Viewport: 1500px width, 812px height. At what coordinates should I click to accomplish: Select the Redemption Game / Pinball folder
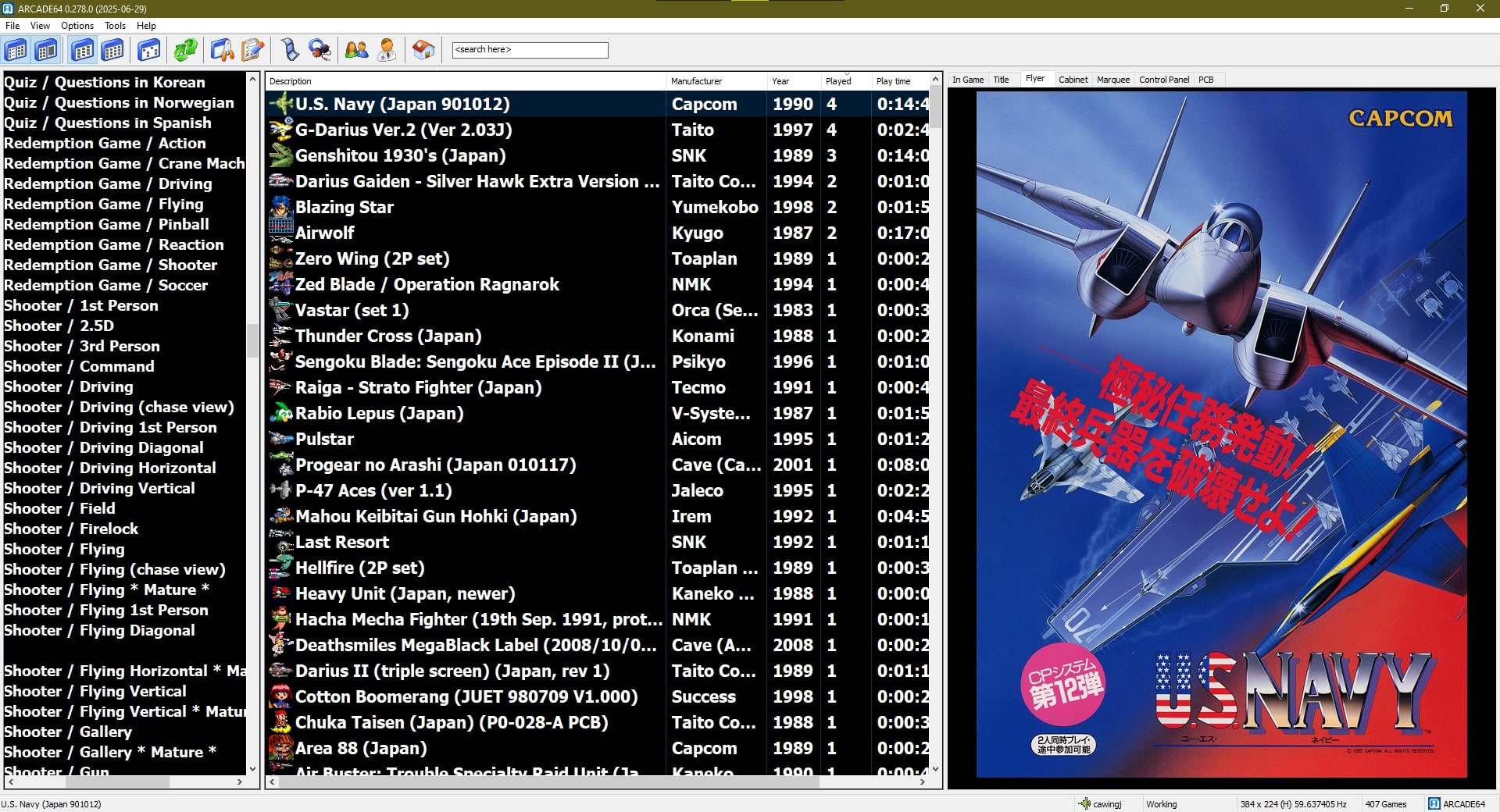pos(106,224)
